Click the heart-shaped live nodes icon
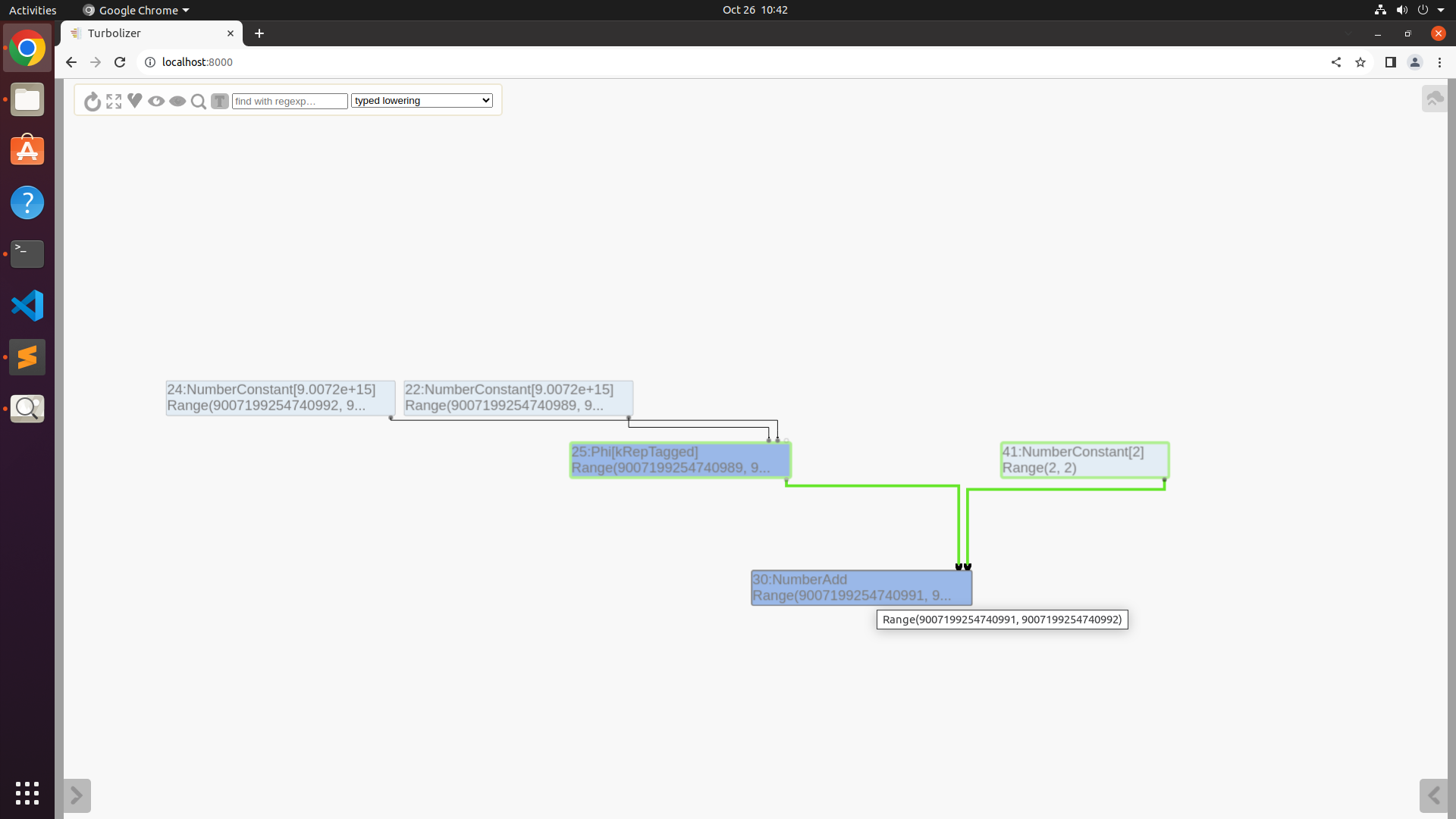1456x819 pixels. [135, 100]
